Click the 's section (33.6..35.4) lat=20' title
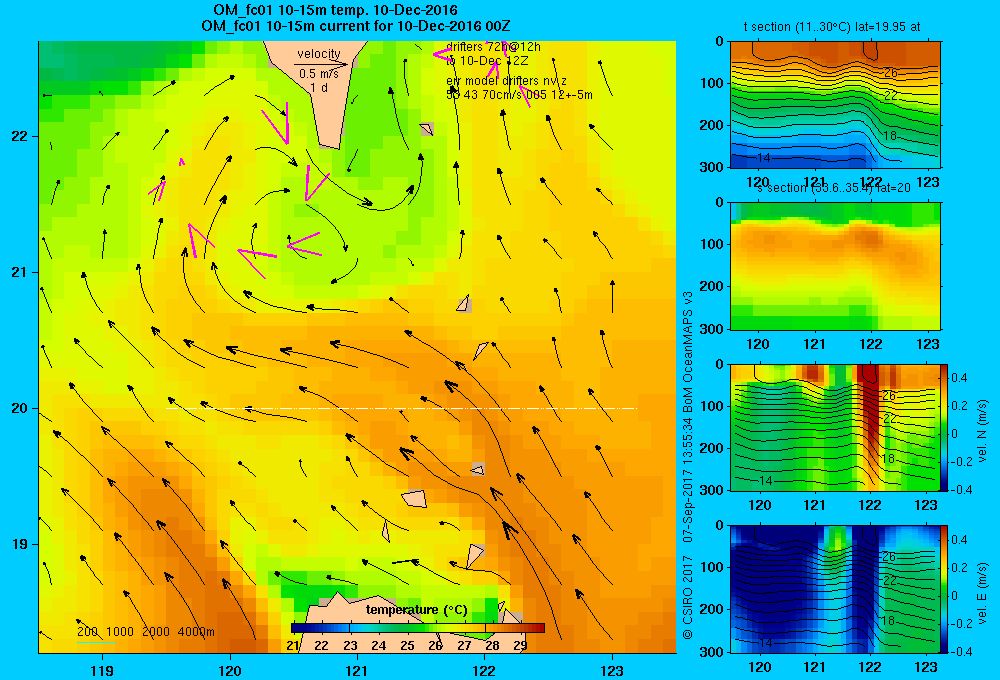 pos(833,188)
